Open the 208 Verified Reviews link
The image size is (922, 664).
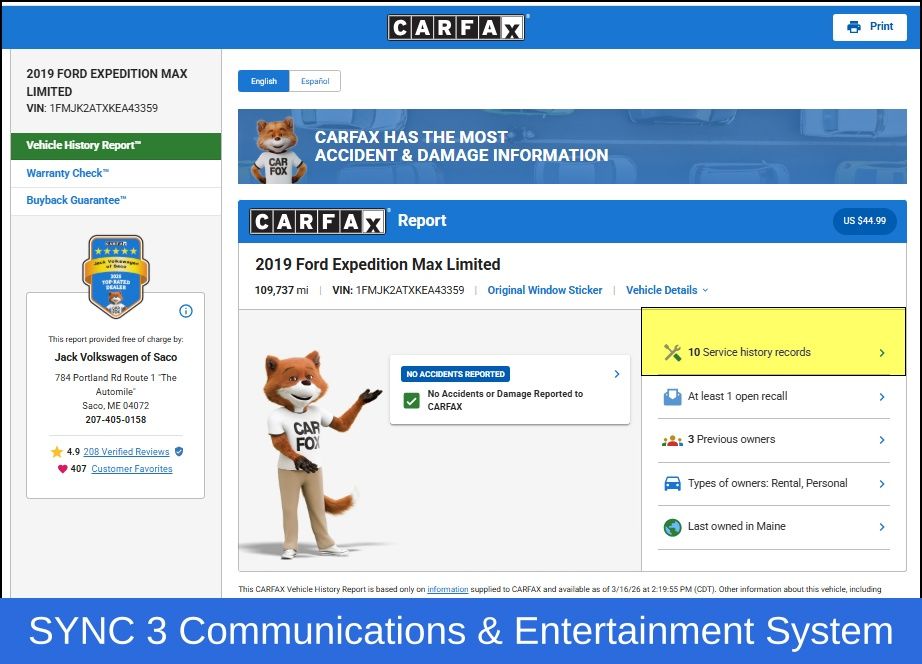[x=126, y=452]
